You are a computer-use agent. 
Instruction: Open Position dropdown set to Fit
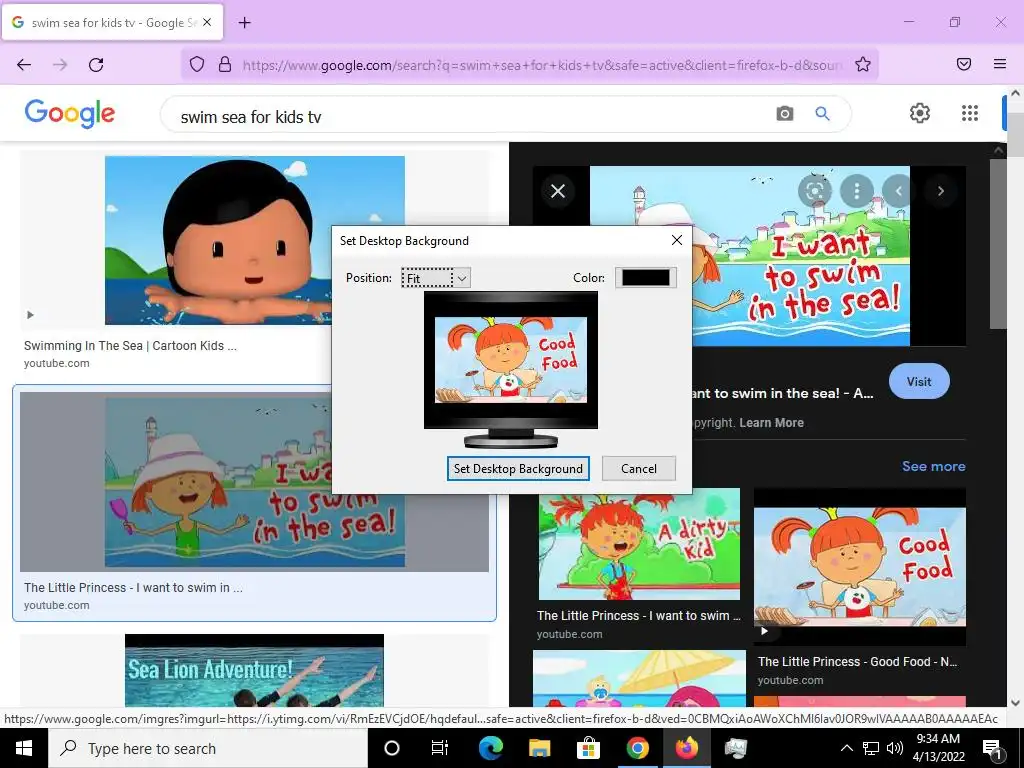point(436,278)
